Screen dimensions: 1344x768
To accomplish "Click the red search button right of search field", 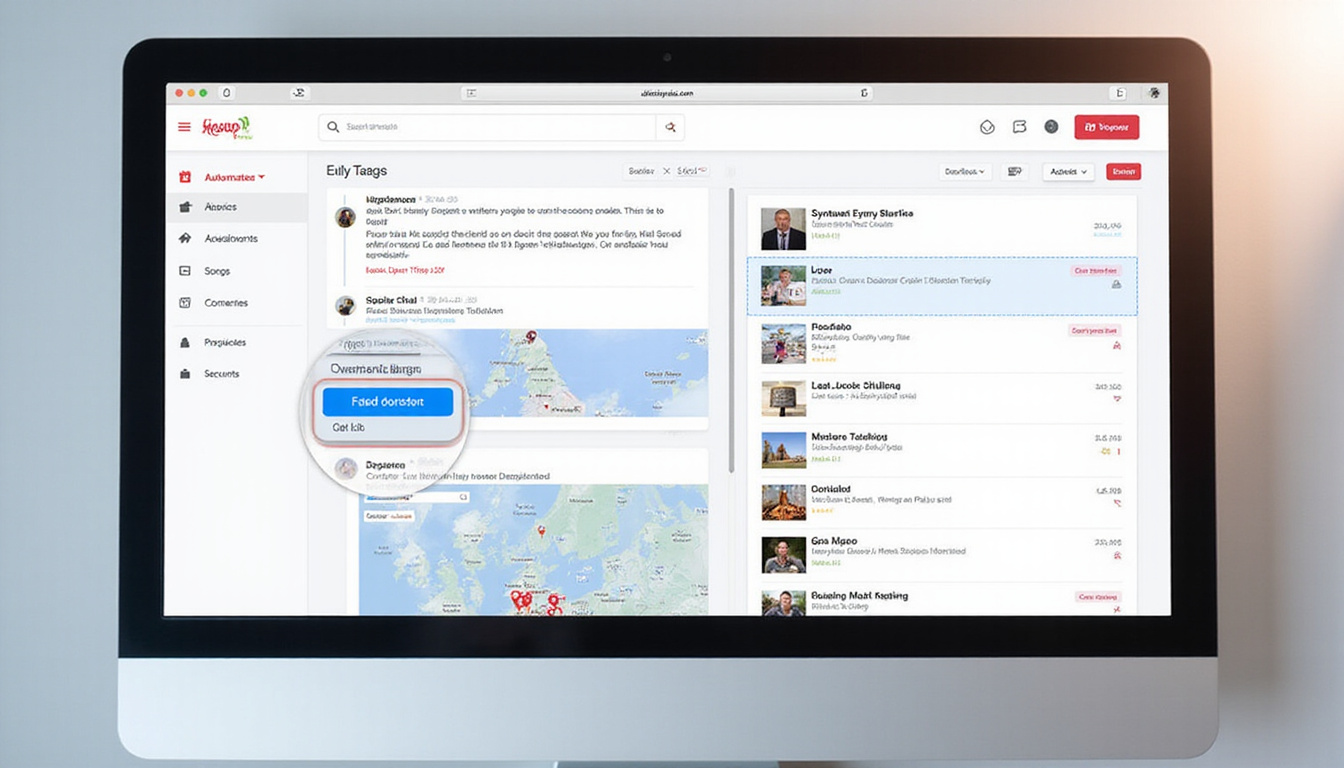I will pyautogui.click(x=670, y=127).
